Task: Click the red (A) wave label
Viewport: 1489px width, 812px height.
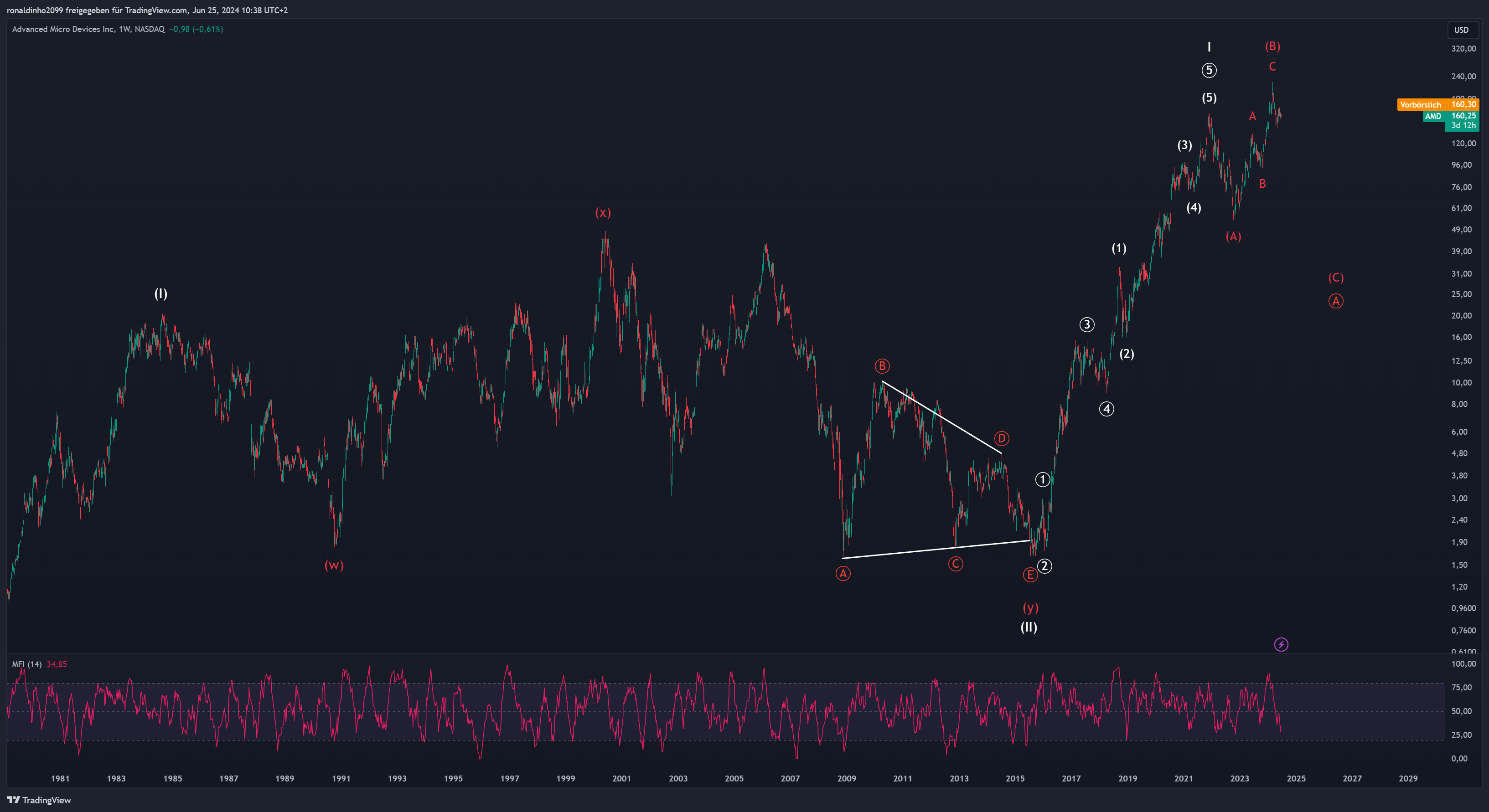Action: tap(1234, 236)
